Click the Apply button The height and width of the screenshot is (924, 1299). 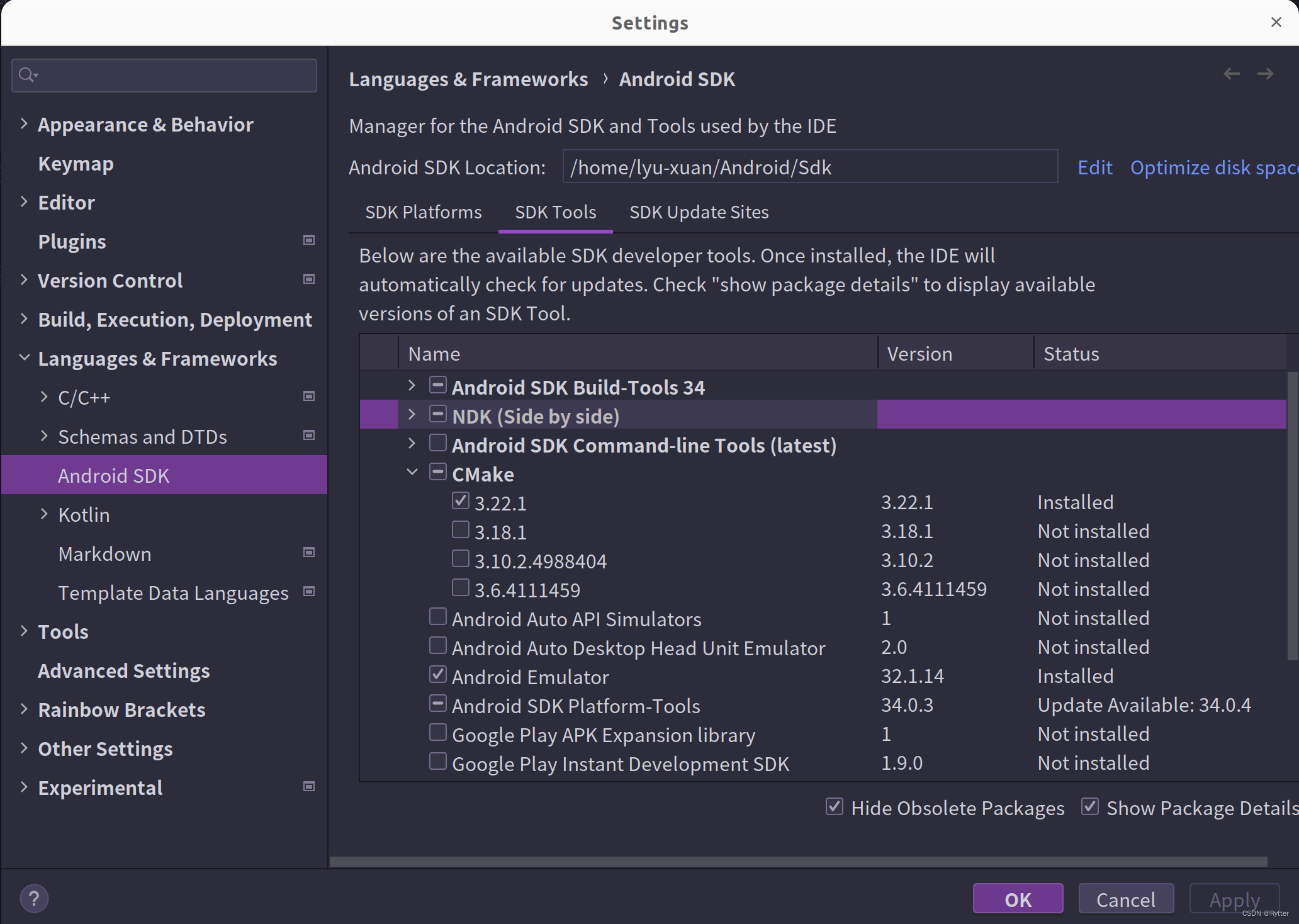point(1234,899)
